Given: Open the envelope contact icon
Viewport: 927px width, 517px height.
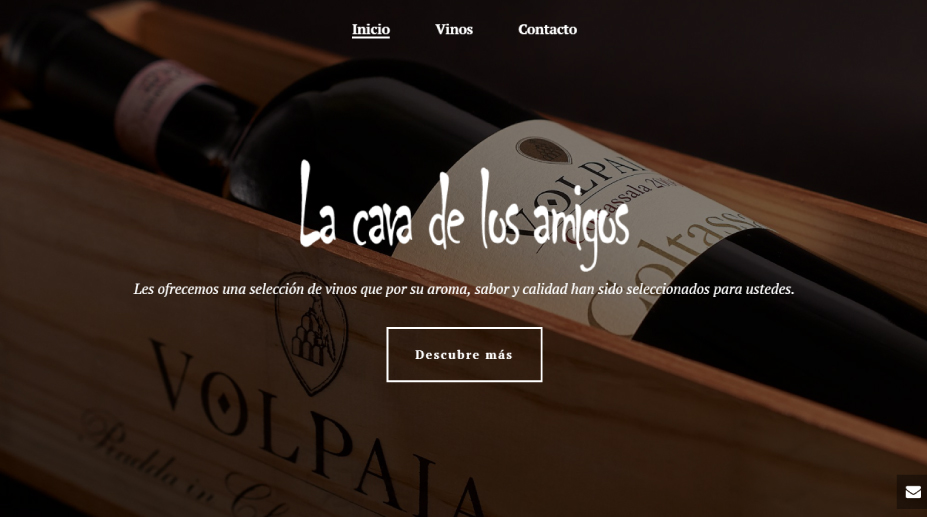Looking at the screenshot, I should [x=912, y=492].
